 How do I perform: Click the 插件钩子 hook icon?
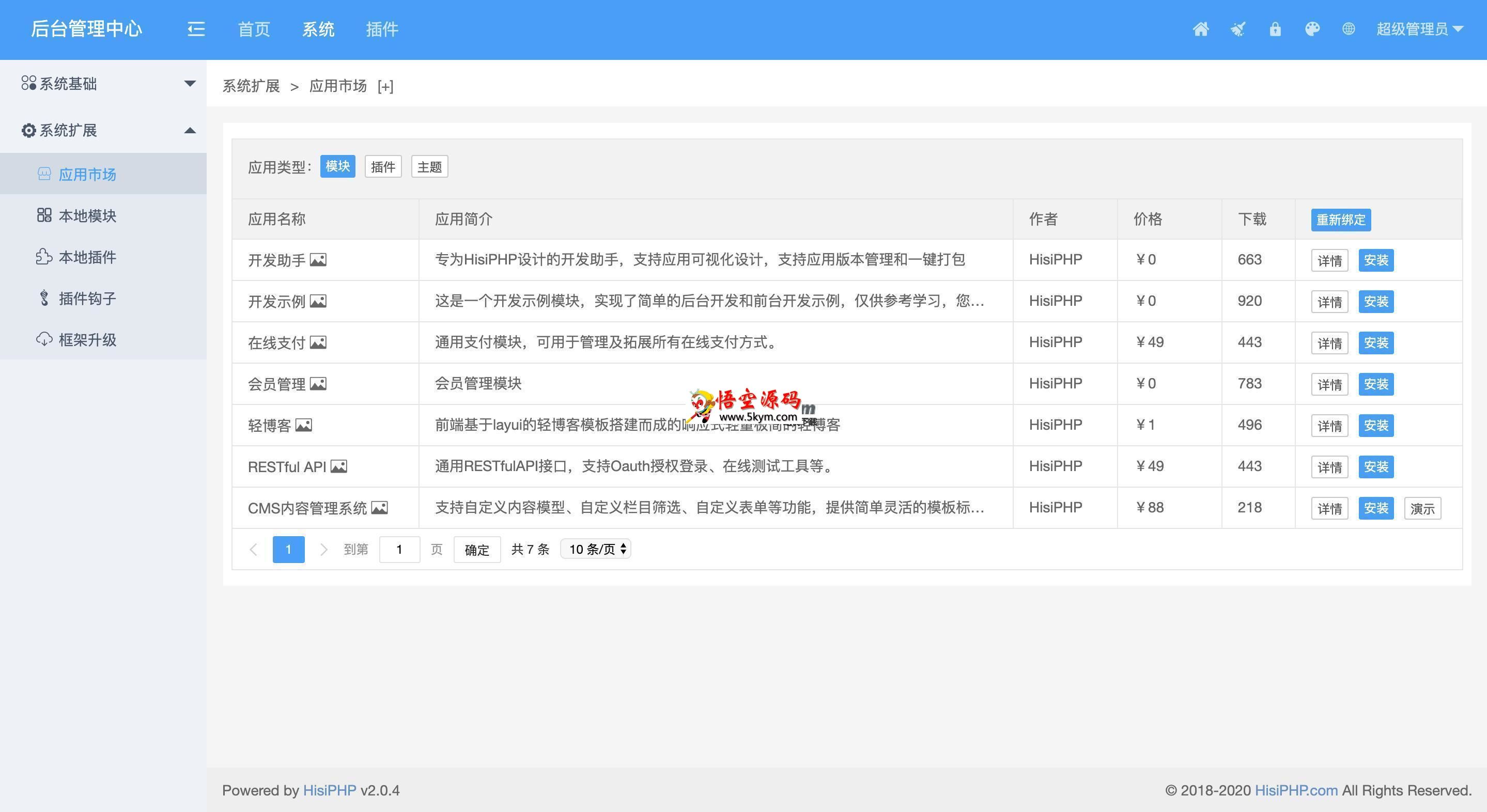click(44, 298)
